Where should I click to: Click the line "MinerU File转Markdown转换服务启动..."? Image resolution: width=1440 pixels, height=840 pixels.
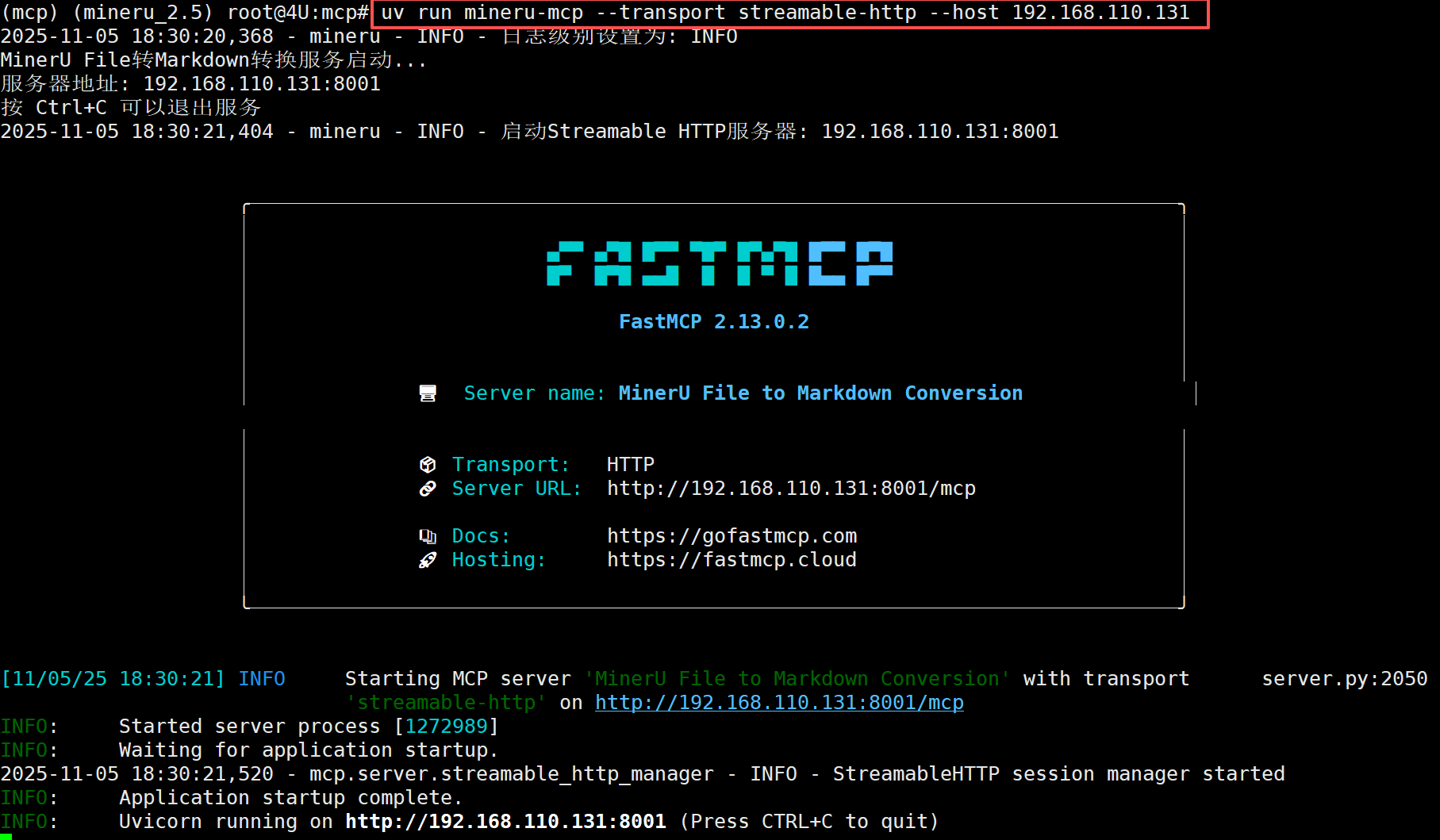[x=213, y=60]
